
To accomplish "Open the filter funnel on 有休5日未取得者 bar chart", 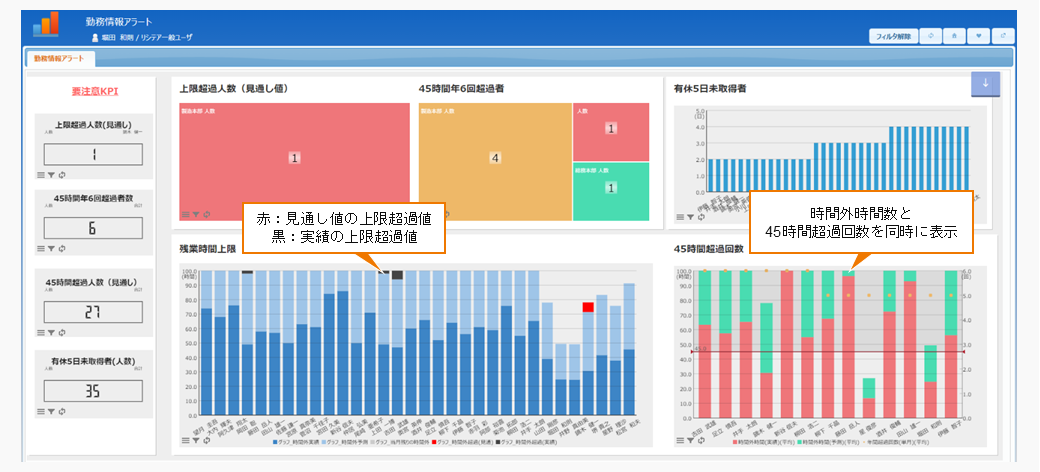I will [x=689, y=215].
